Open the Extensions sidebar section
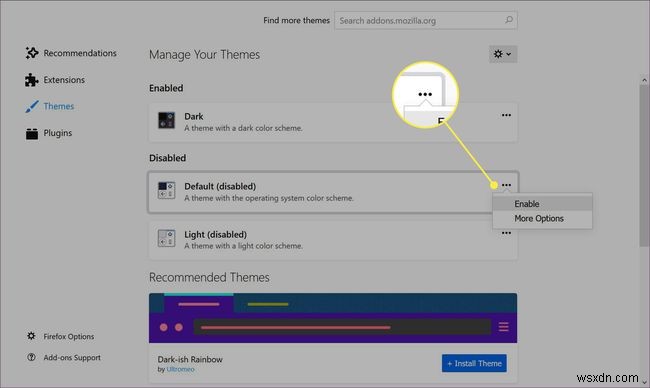The height and width of the screenshot is (388, 650). point(55,80)
